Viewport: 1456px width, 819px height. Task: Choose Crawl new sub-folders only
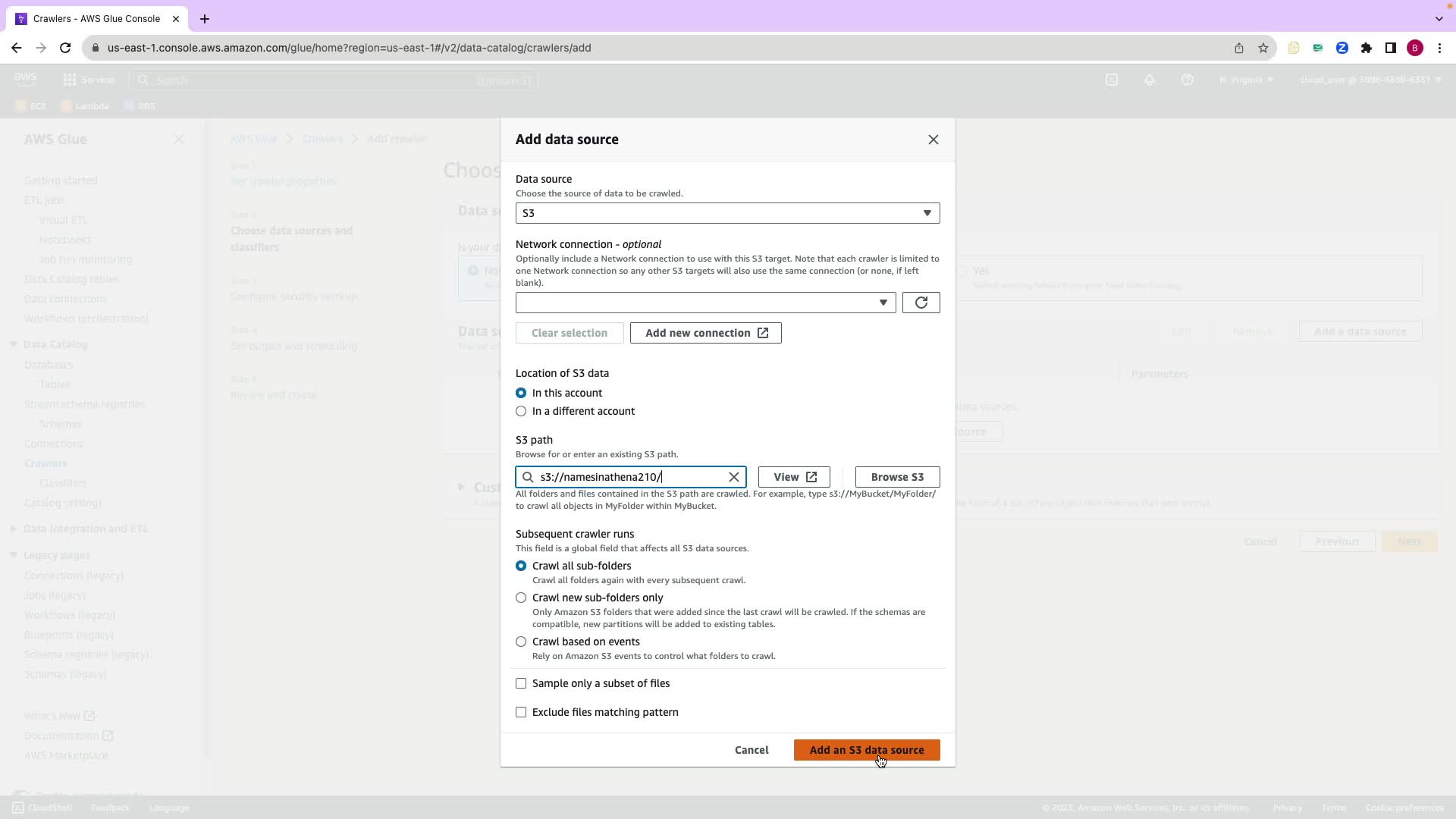(x=521, y=598)
